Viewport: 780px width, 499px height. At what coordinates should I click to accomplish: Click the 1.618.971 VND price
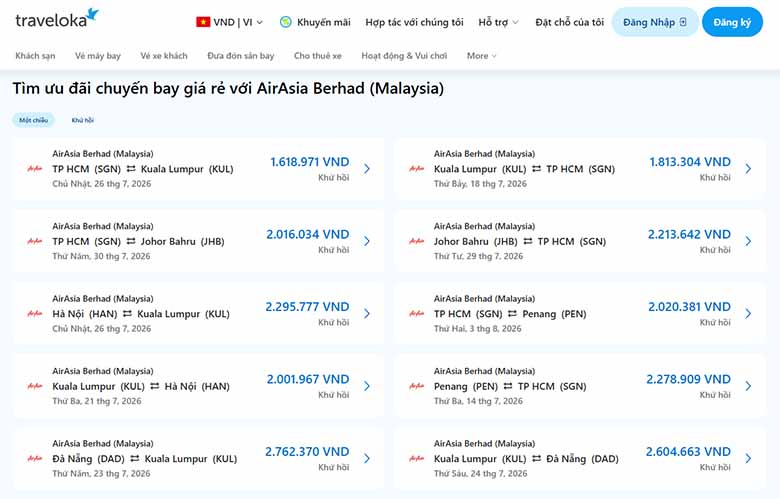pos(309,162)
